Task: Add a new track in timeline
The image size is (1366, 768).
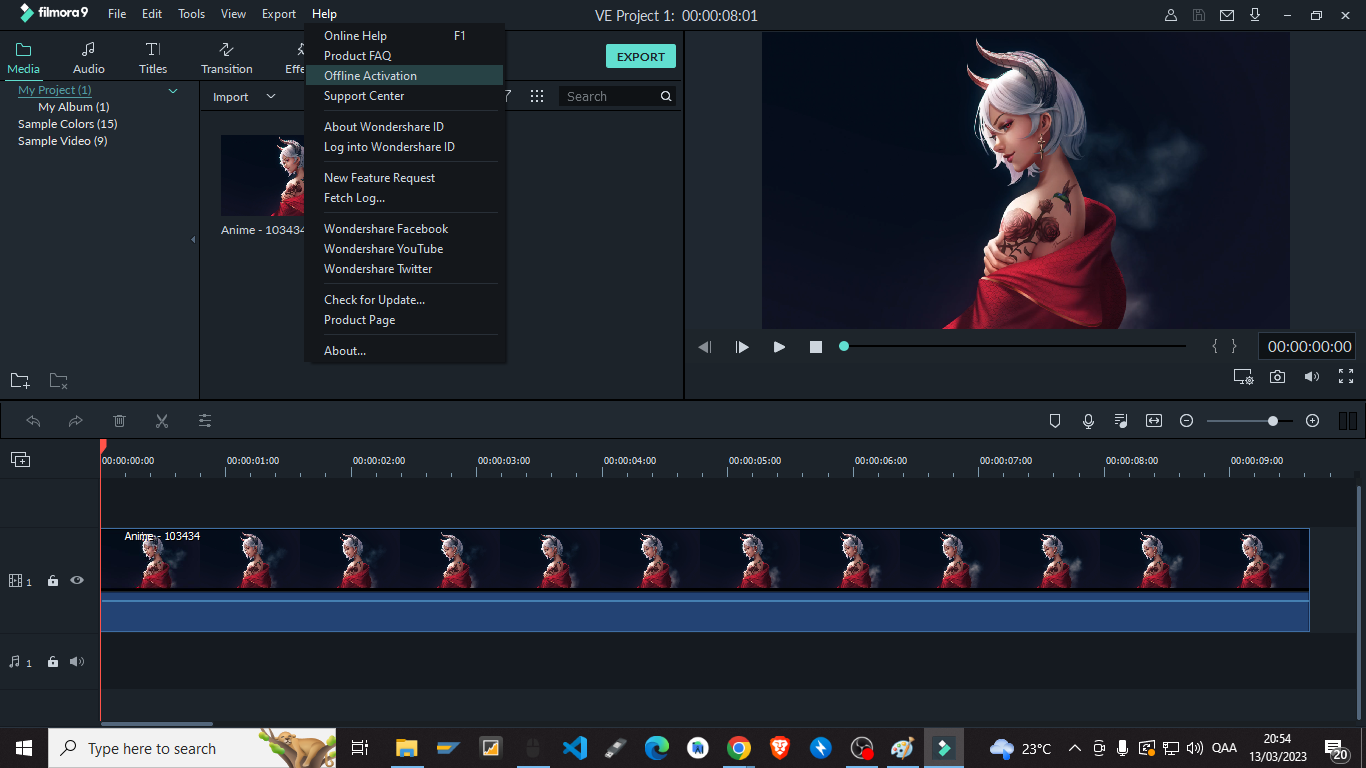Action: 20,459
